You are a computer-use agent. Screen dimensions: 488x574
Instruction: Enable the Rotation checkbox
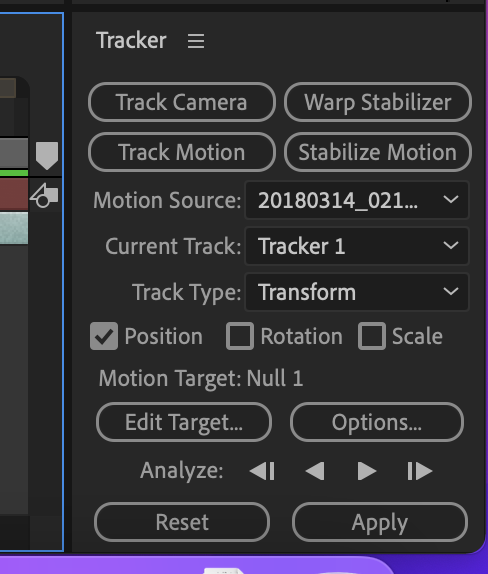pyautogui.click(x=240, y=336)
